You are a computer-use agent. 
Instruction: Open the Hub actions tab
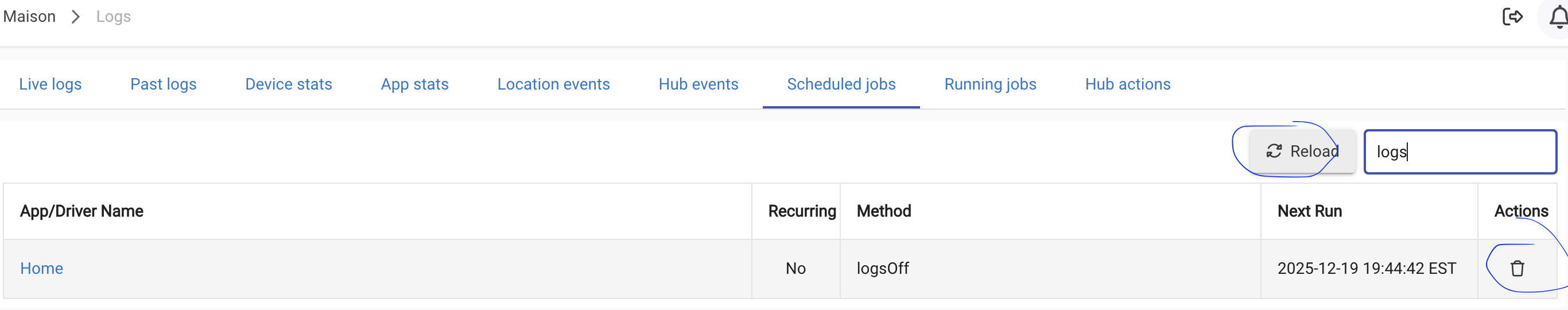tap(1127, 84)
